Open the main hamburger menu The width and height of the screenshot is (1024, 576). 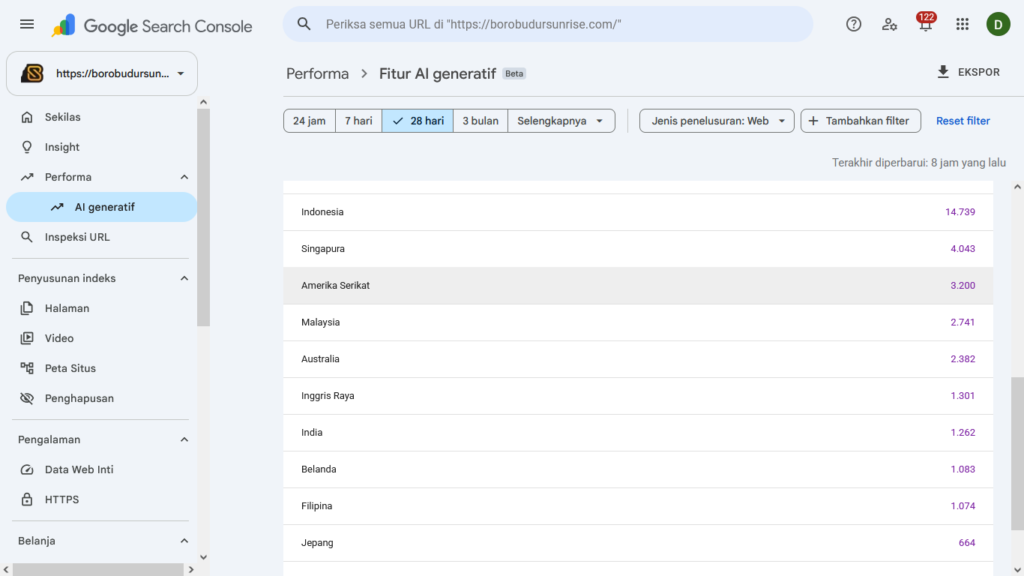[27, 24]
